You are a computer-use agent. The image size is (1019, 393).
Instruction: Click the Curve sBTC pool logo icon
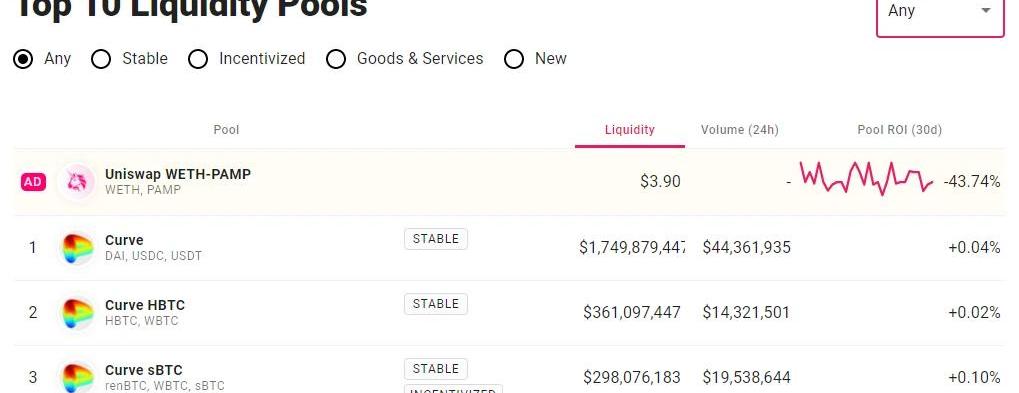click(x=77, y=377)
